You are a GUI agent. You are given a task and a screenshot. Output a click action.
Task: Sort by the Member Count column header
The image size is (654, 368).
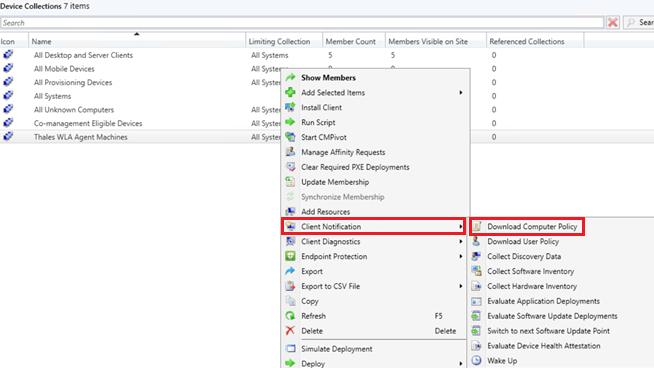(x=354, y=41)
